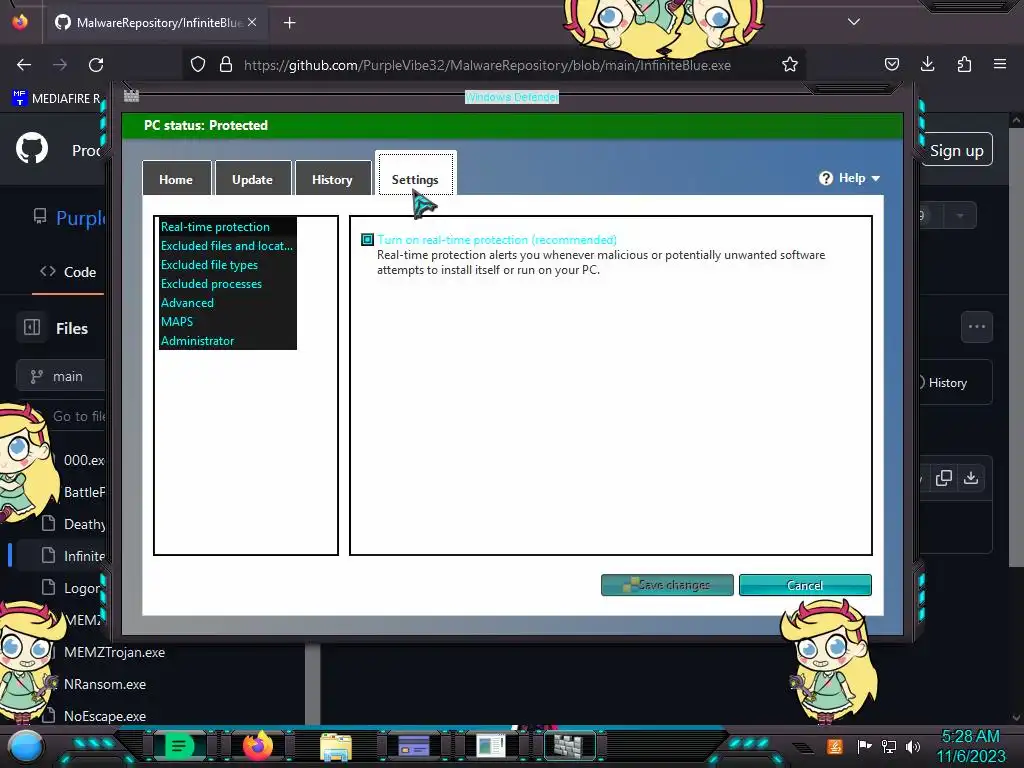Viewport: 1024px width, 768px height.
Task: Close the MalwareRepository browser tab
Action: (252, 22)
